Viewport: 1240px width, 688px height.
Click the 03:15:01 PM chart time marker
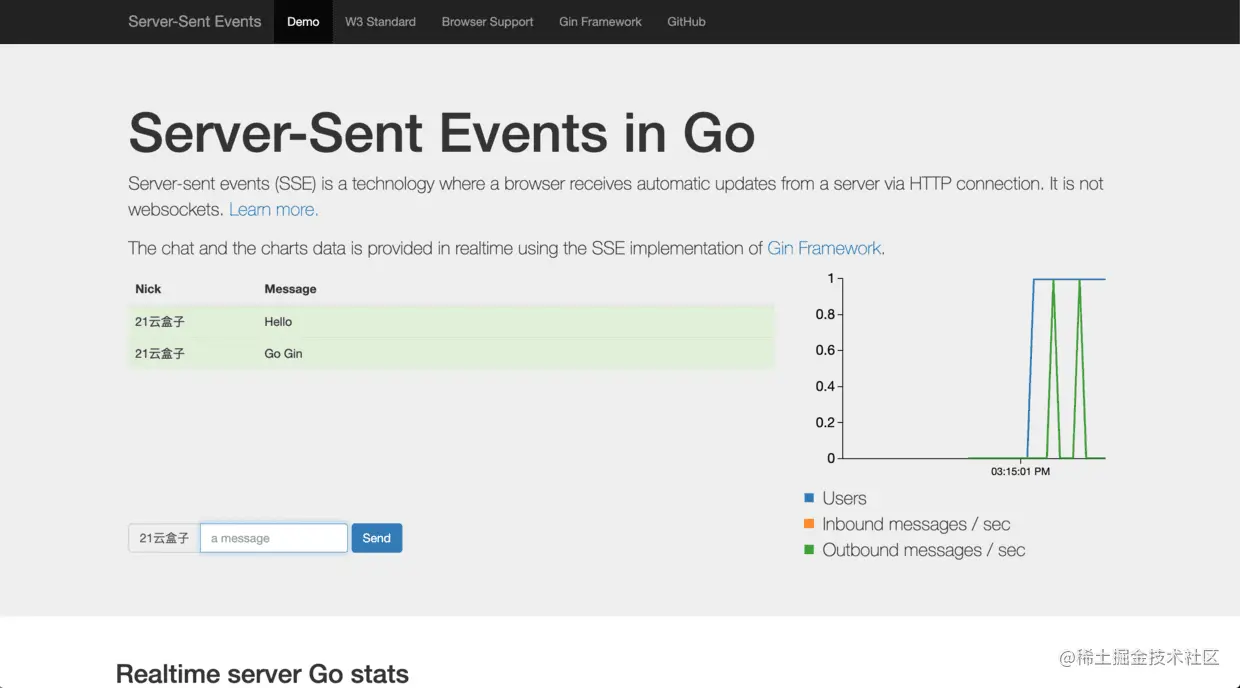coord(1020,471)
